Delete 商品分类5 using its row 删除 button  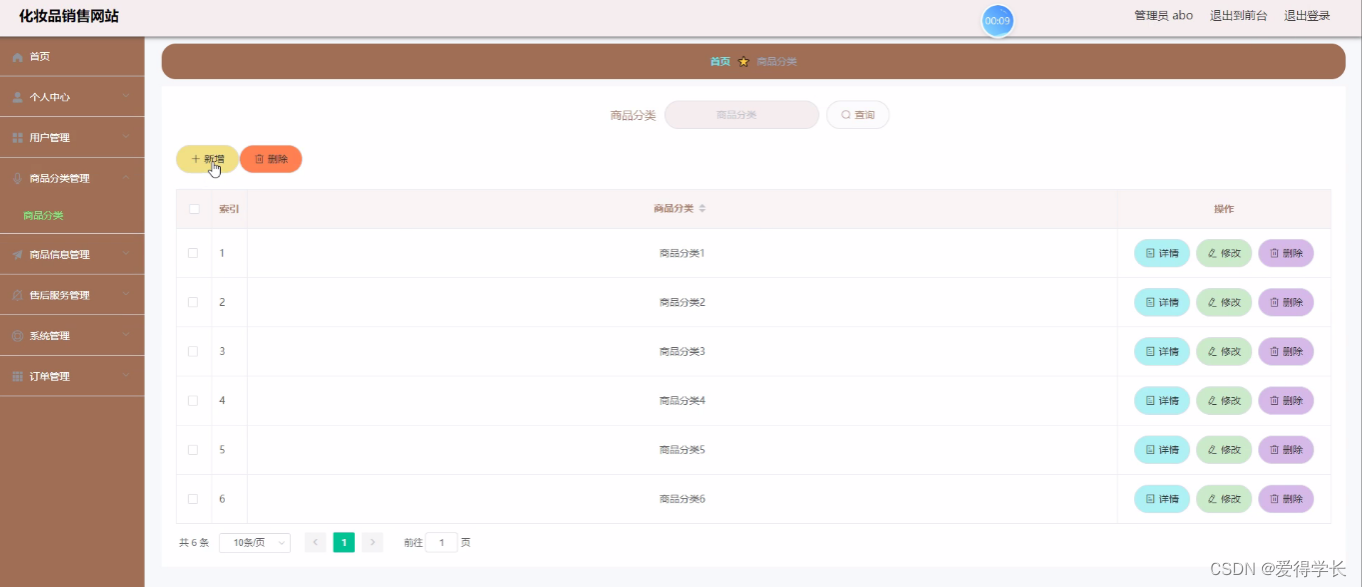1286,449
